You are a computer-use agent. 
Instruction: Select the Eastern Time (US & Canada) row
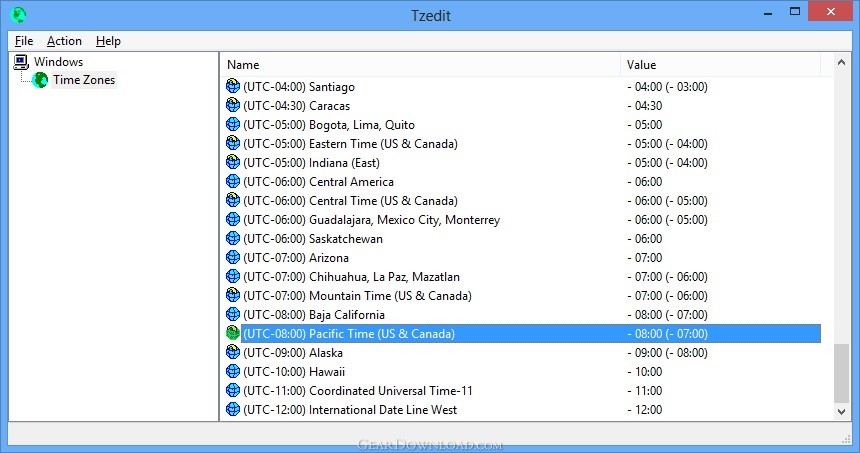coord(523,144)
